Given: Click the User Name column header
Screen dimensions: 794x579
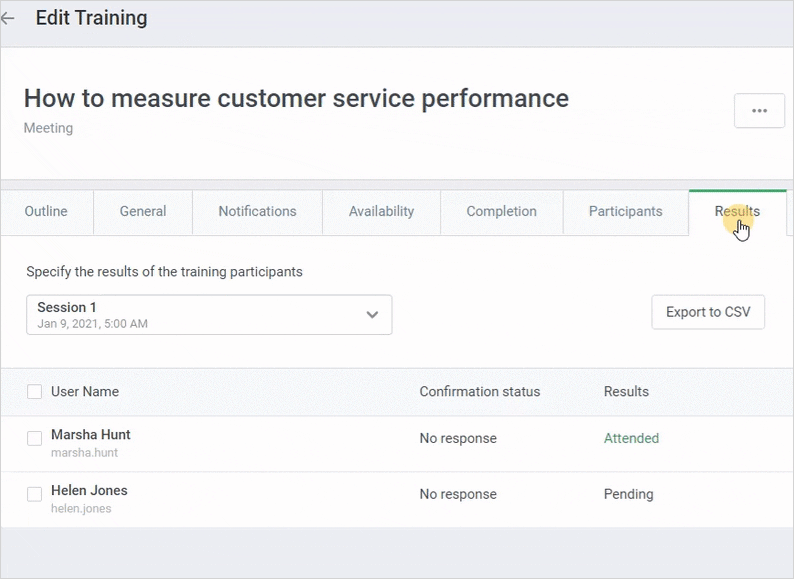Looking at the screenshot, I should coord(85,392).
